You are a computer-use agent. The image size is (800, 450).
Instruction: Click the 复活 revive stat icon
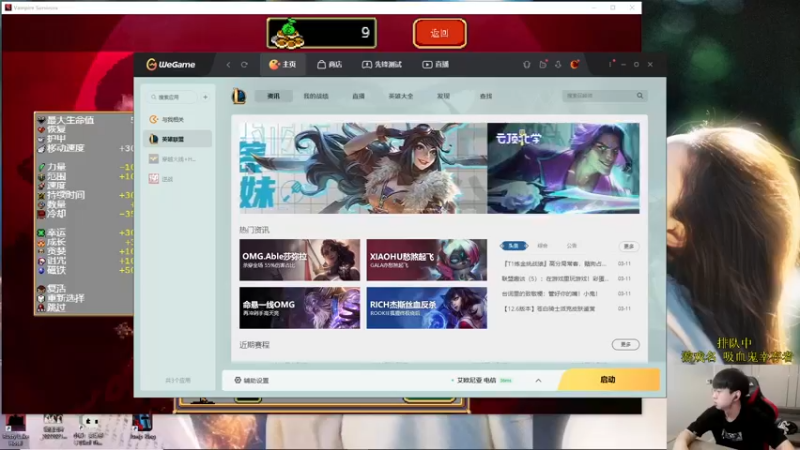tap(41, 289)
